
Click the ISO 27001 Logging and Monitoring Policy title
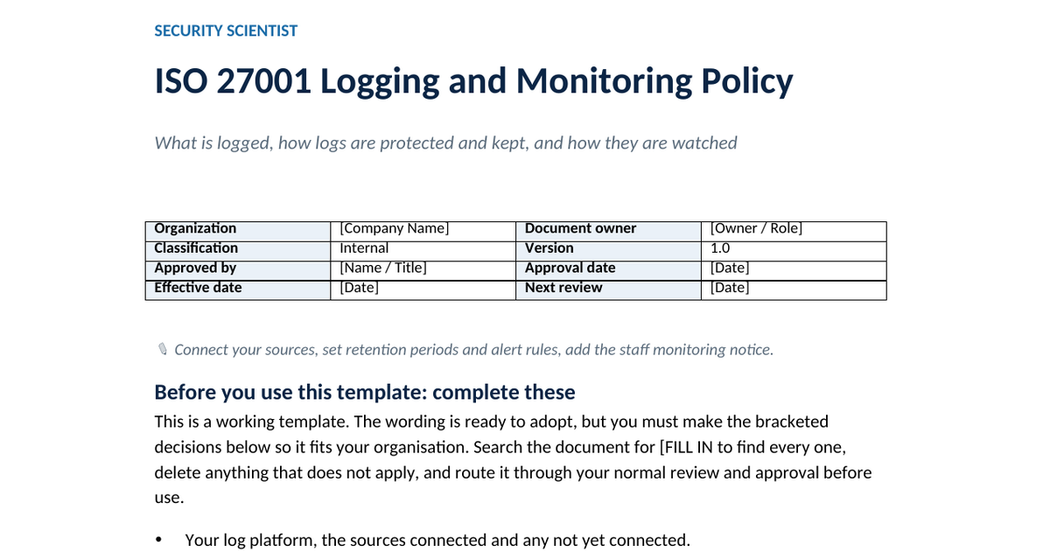tap(473, 82)
